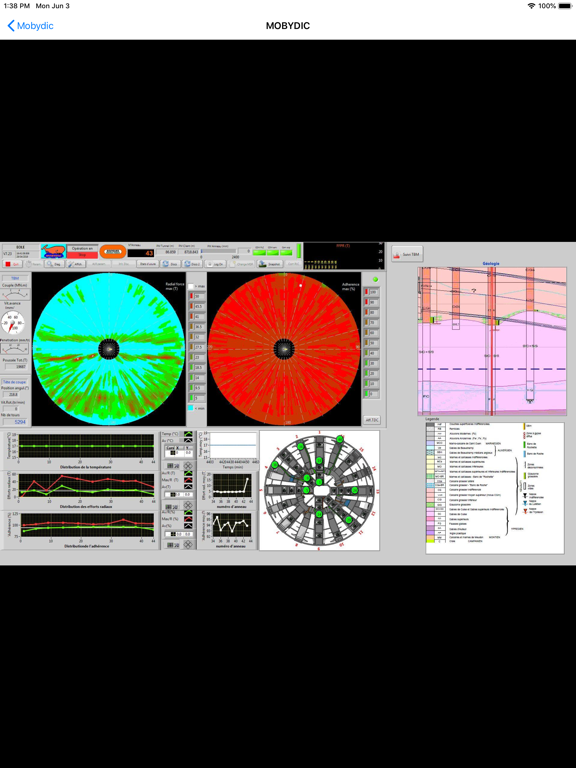Tap the battery indicator icon
This screenshot has height=768, width=576.
click(565, 6)
